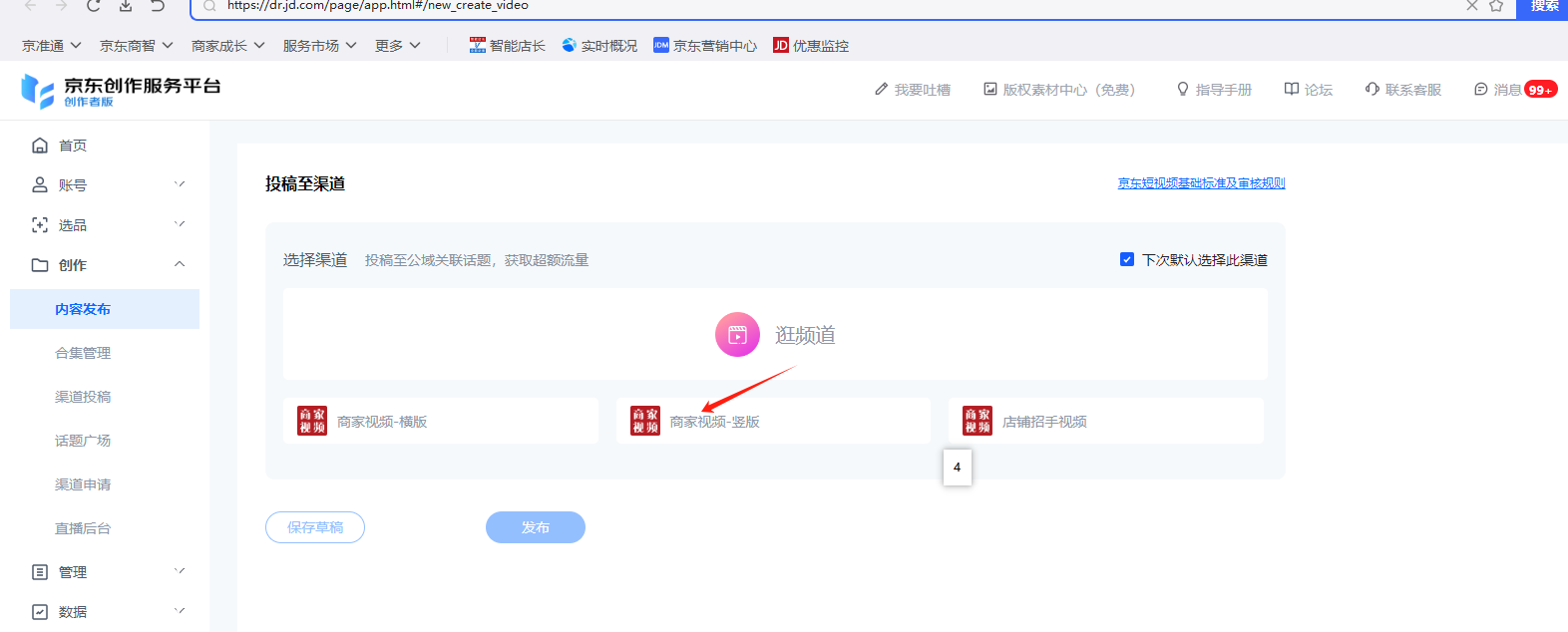Open the 更多 dropdown in top bar
This screenshot has height=632, width=1568.
pyautogui.click(x=397, y=46)
